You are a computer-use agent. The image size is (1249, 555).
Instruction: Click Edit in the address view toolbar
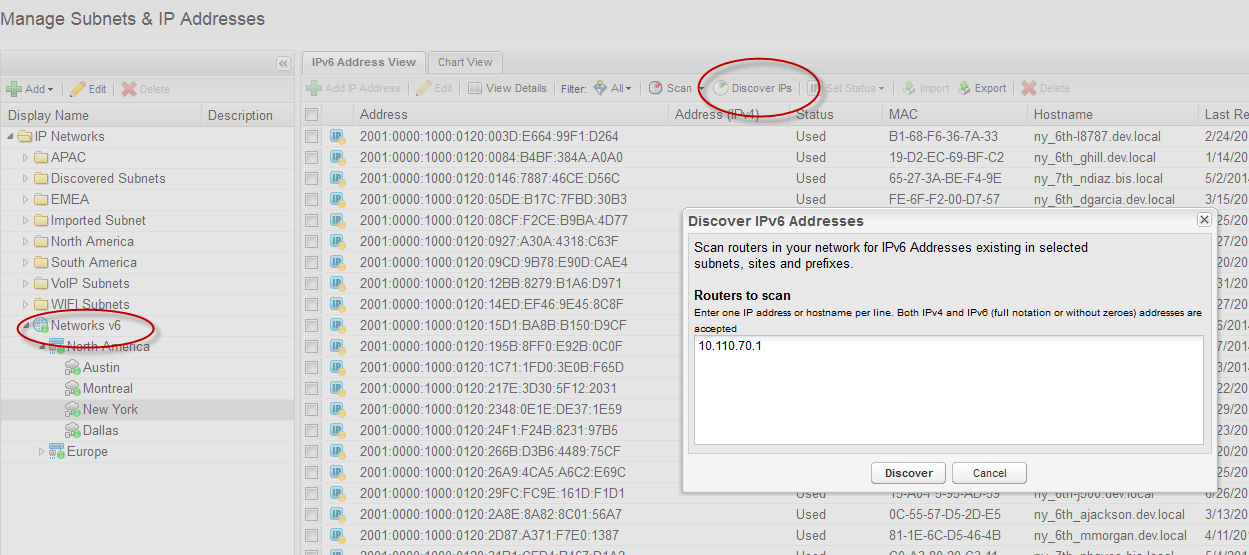(434, 88)
